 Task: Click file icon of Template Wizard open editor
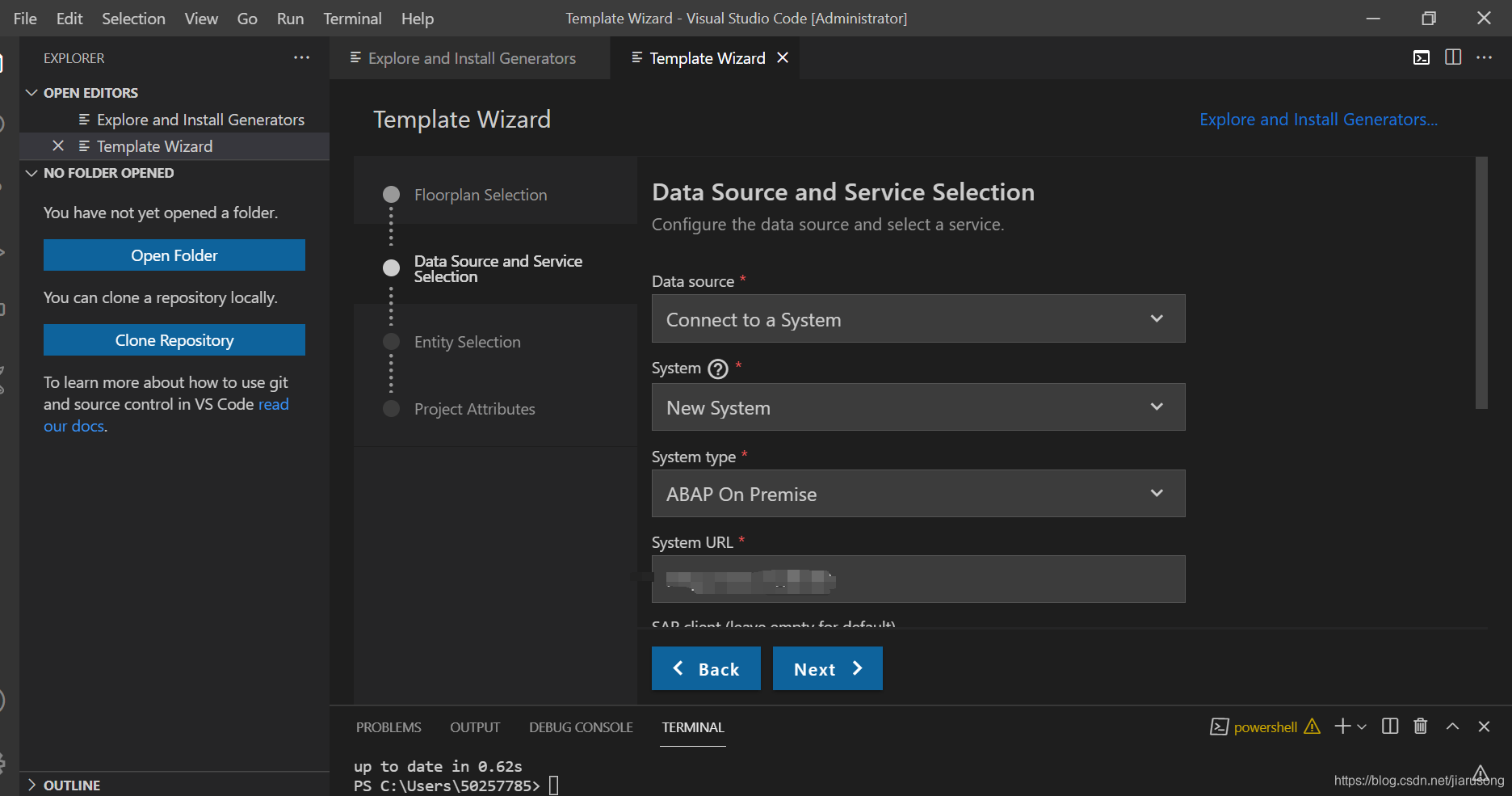click(x=84, y=145)
